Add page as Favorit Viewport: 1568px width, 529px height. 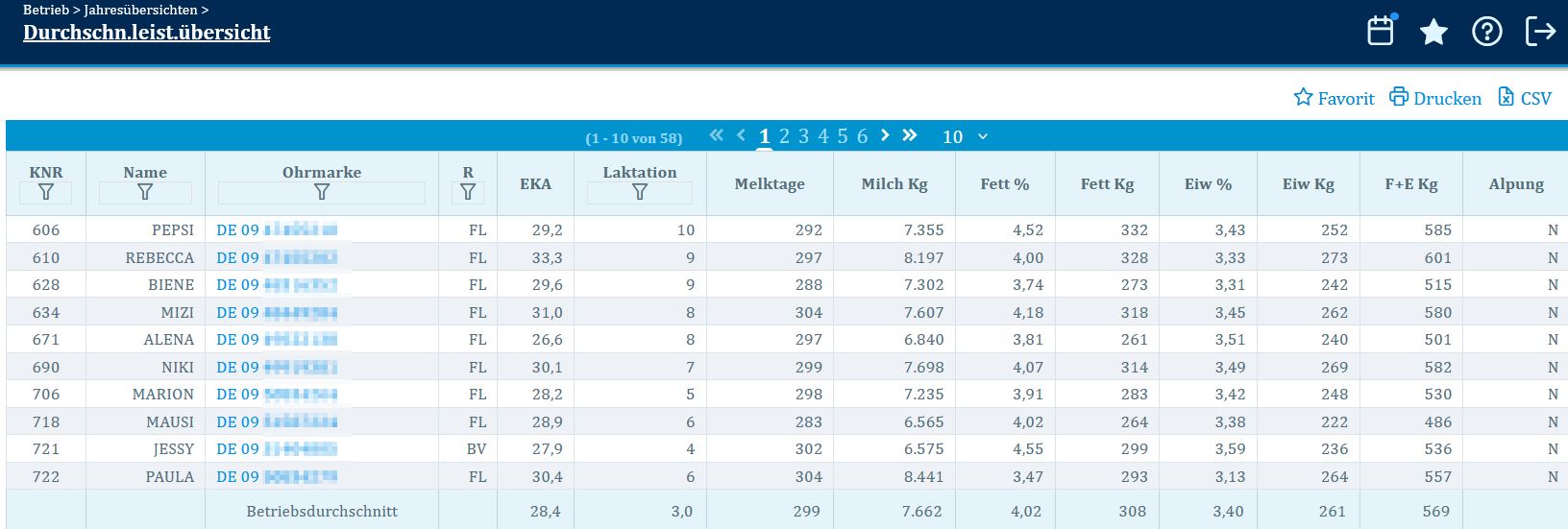click(x=1334, y=98)
